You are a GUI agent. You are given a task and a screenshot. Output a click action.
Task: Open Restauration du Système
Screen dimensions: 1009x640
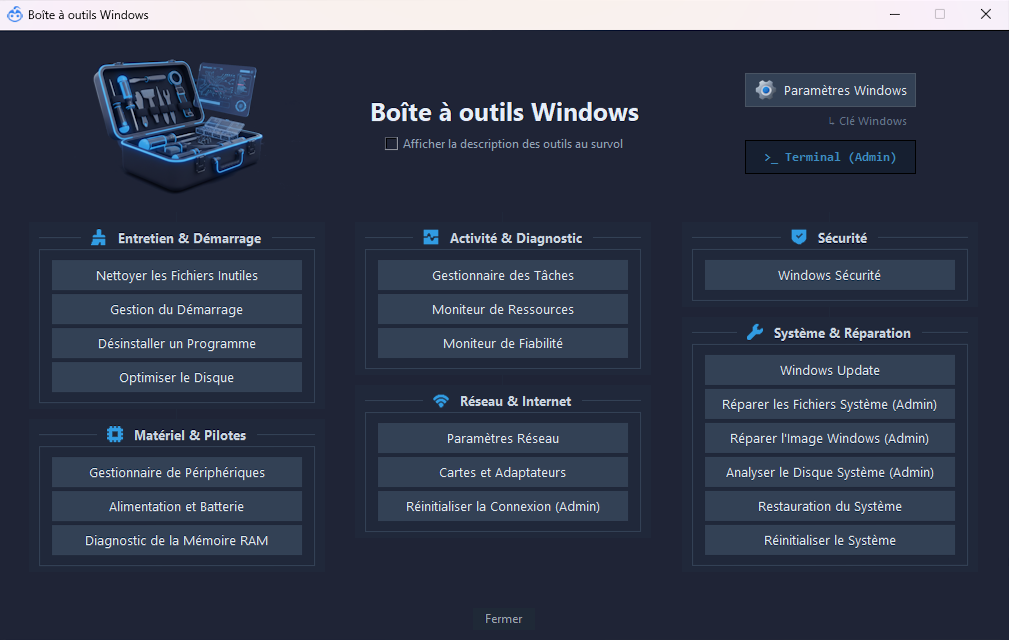click(829, 506)
